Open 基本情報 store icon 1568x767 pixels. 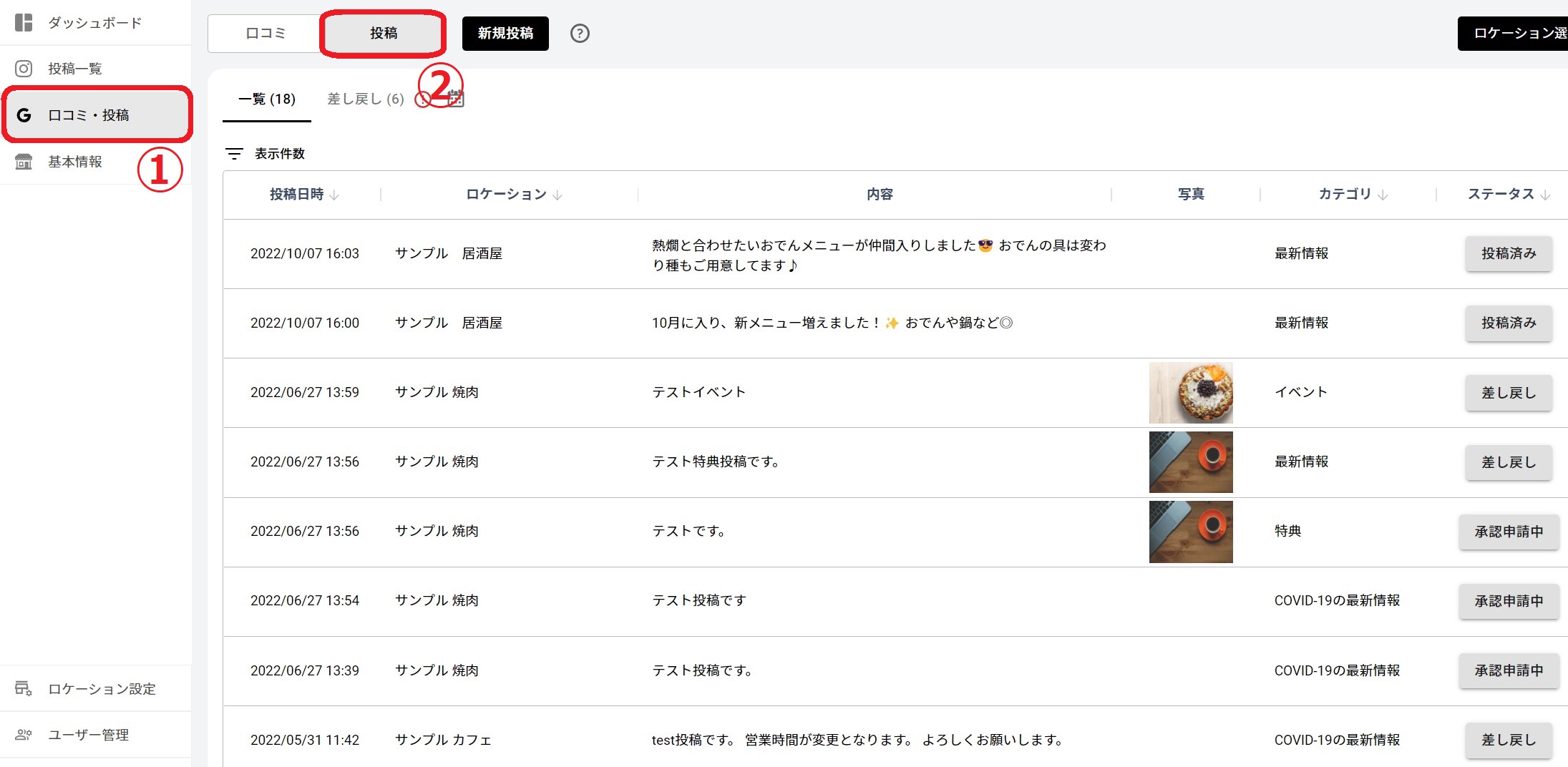(24, 162)
